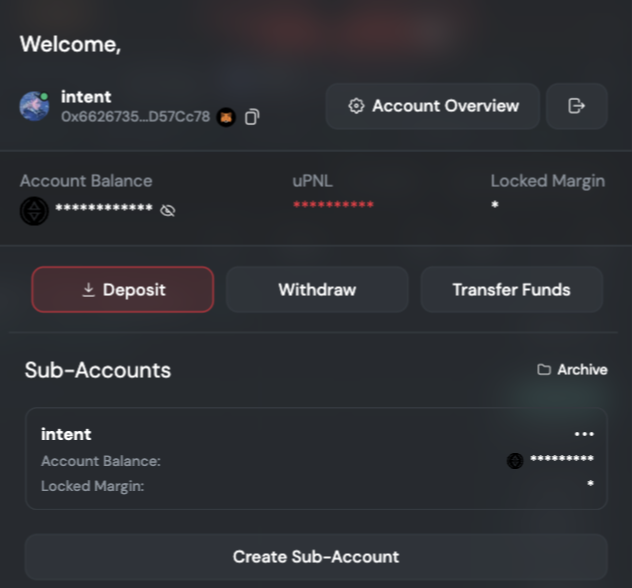Click the wallet address 0x6626735...D57Cc78
The image size is (632, 588).
pyautogui.click(x=135, y=117)
